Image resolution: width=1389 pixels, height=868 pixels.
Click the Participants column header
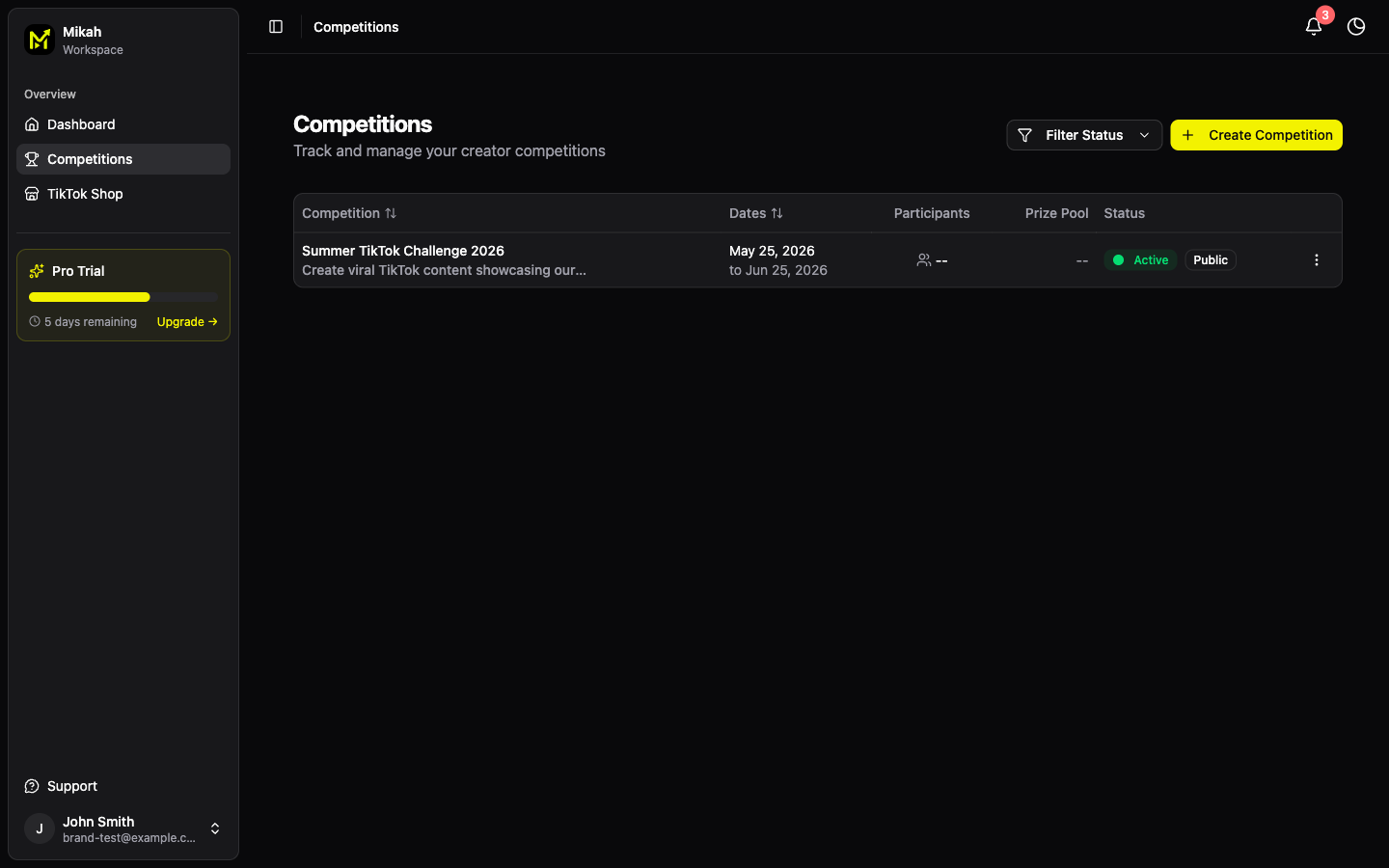tap(932, 213)
